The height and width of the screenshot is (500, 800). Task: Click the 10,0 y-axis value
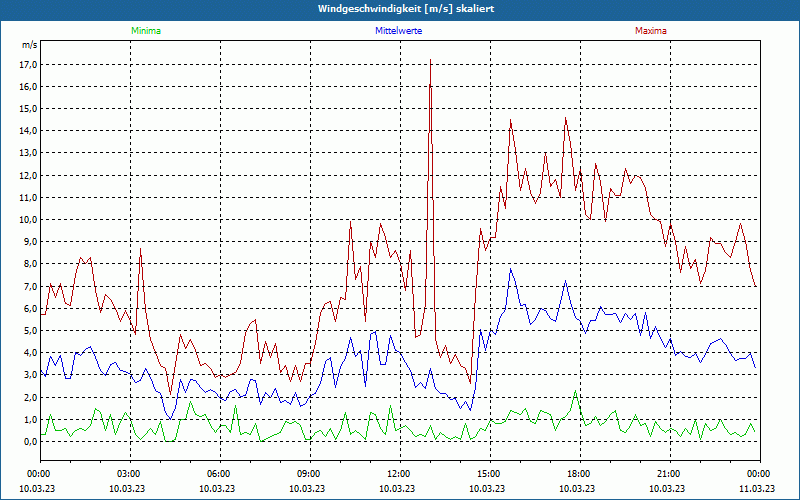[28, 219]
